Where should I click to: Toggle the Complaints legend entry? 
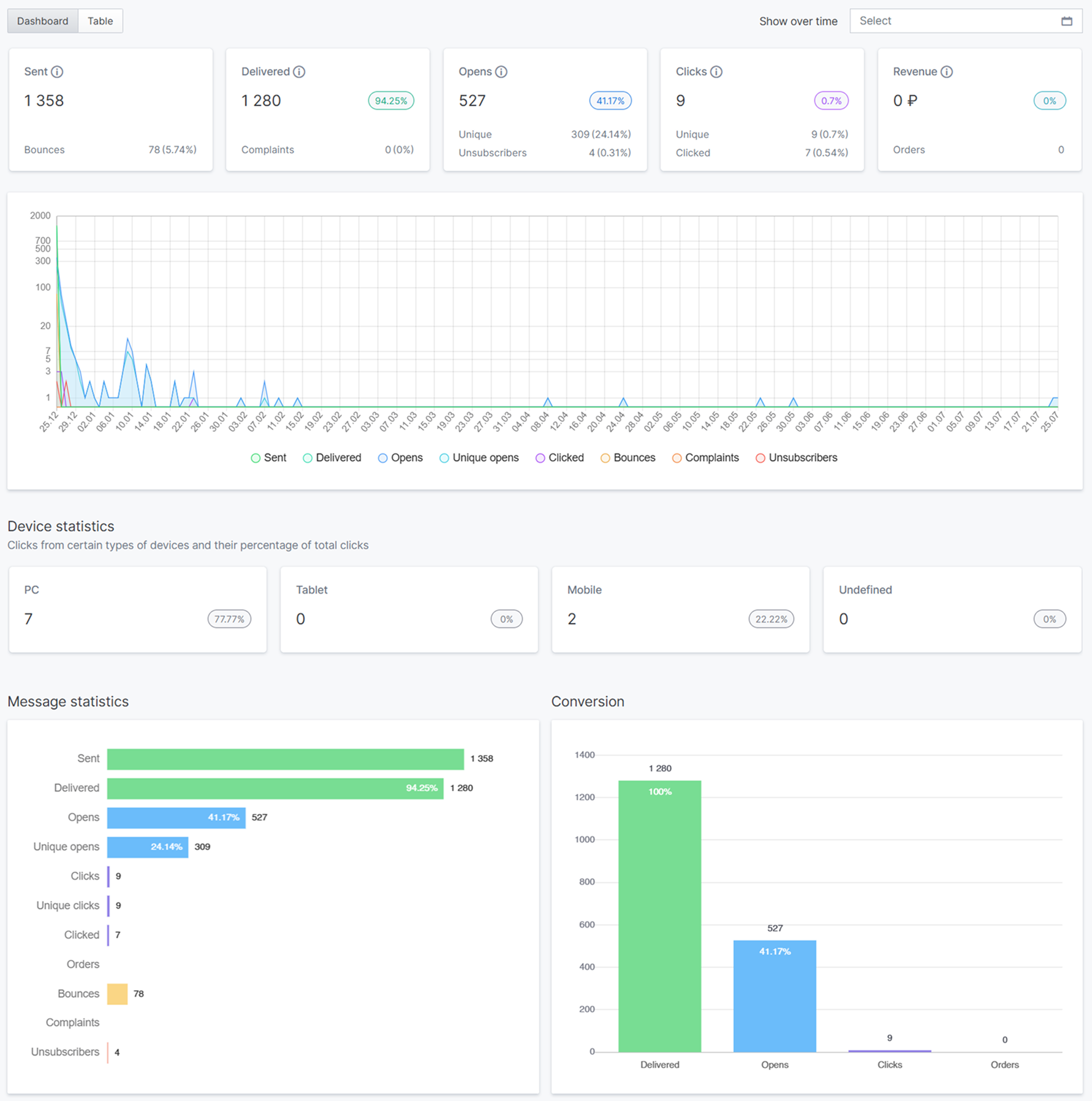click(x=705, y=458)
